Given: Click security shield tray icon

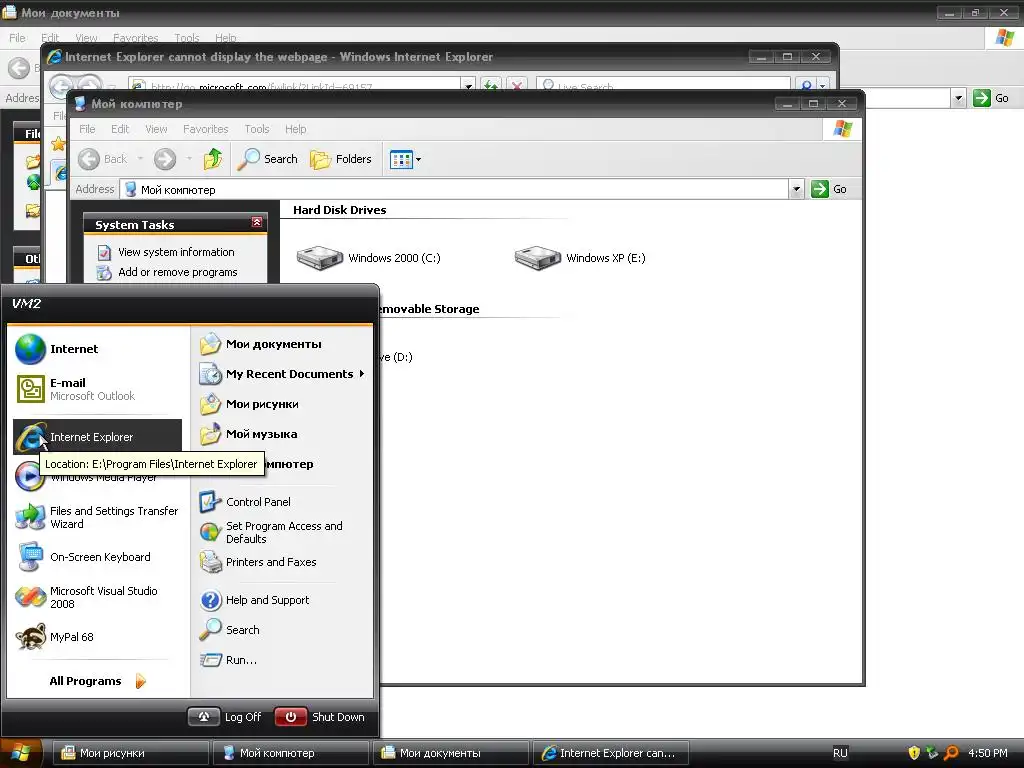Looking at the screenshot, I should 914,753.
